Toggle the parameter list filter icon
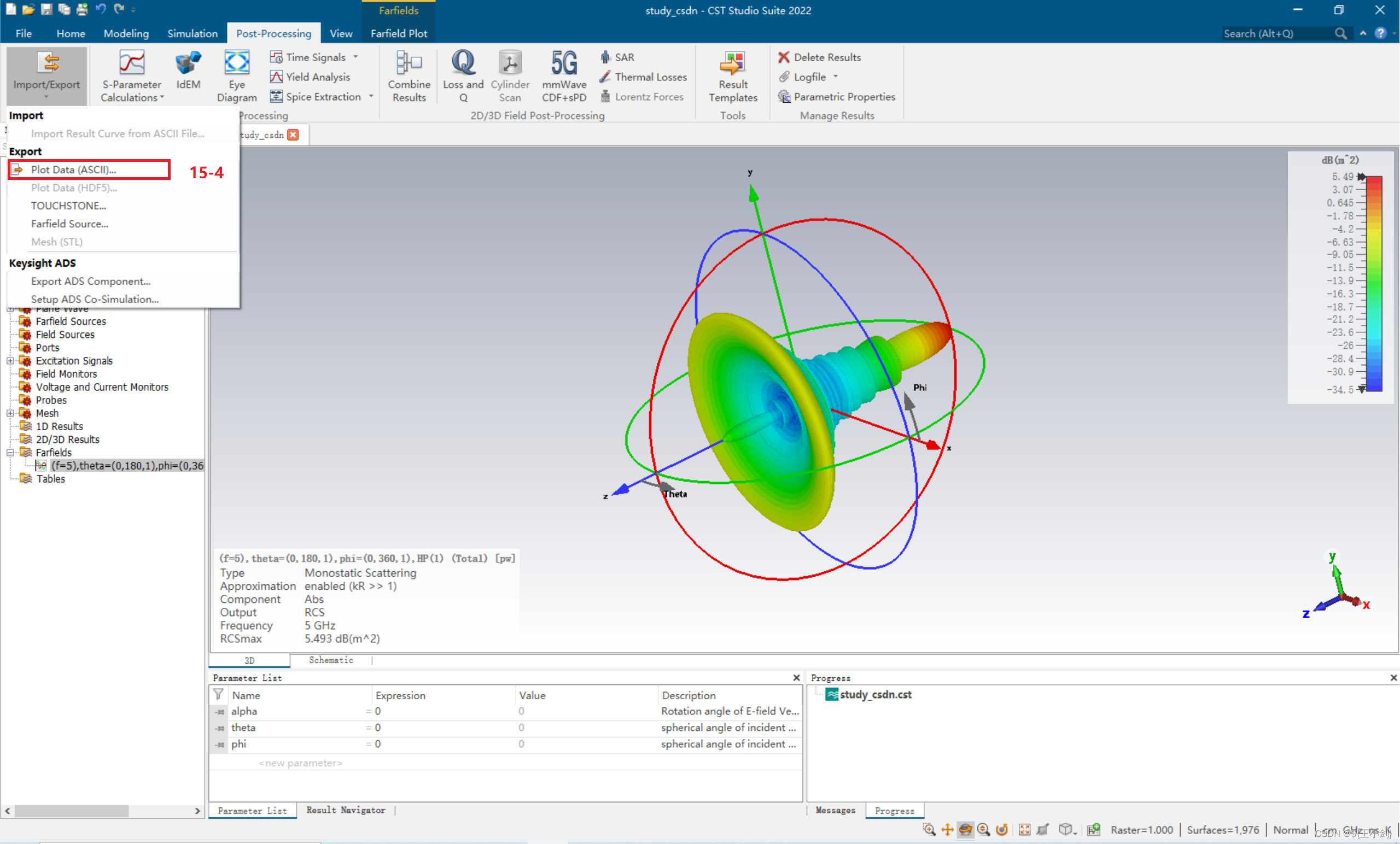 [x=218, y=695]
